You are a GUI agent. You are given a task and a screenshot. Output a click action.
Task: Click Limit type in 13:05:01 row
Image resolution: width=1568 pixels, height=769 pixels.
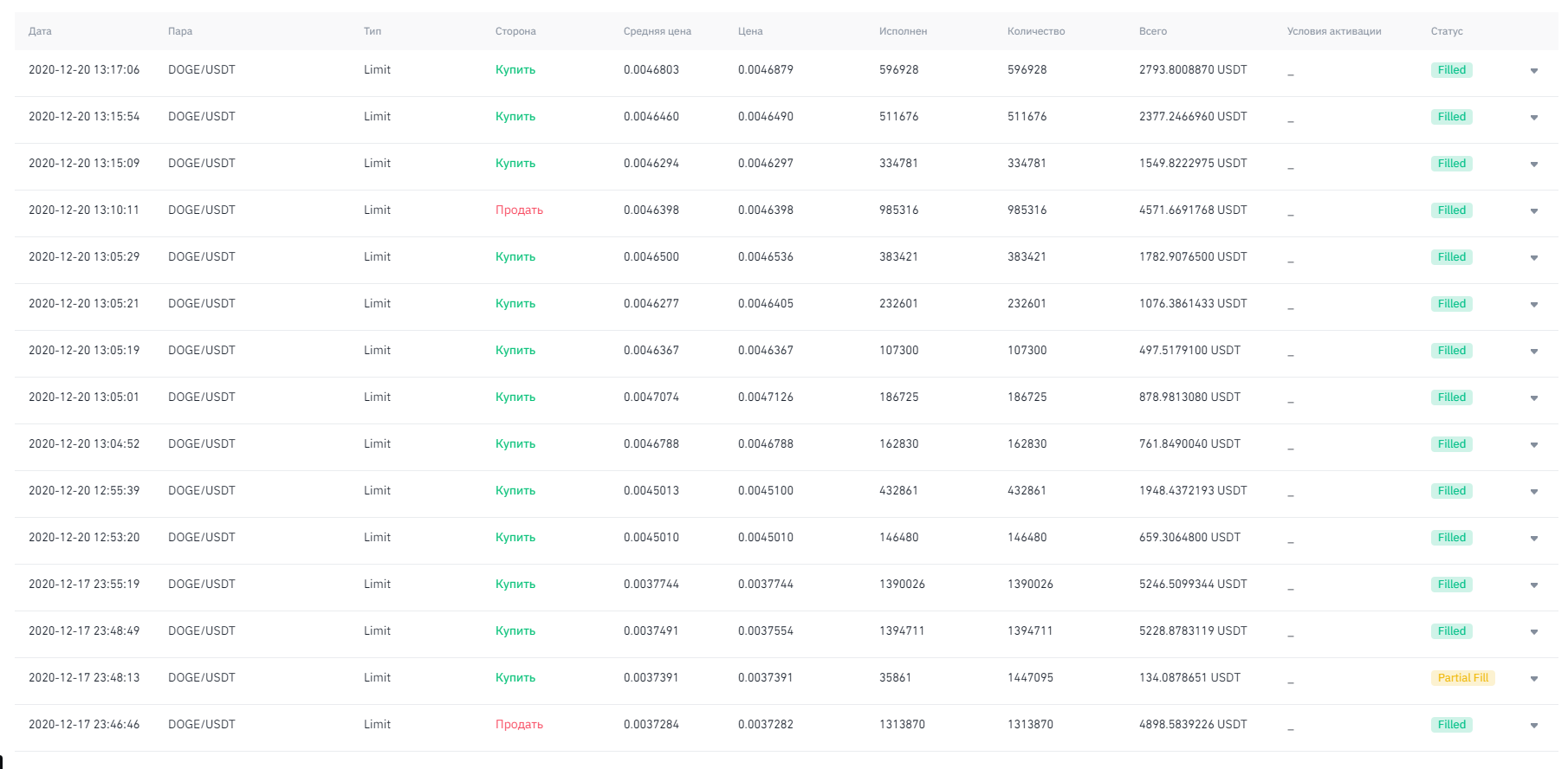(x=377, y=397)
